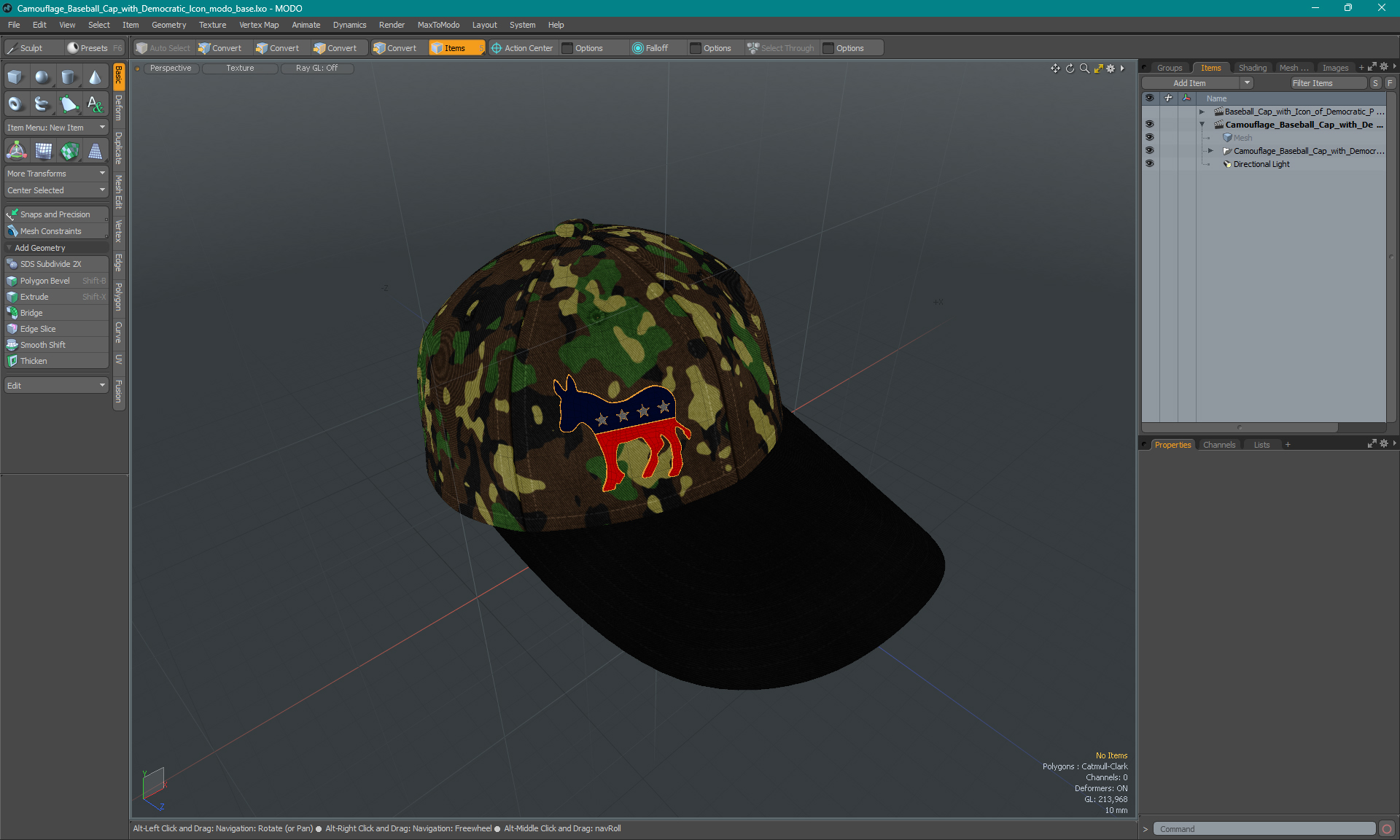Switch to the Groups tab
Viewport: 1400px width, 840px height.
pos(1170,68)
